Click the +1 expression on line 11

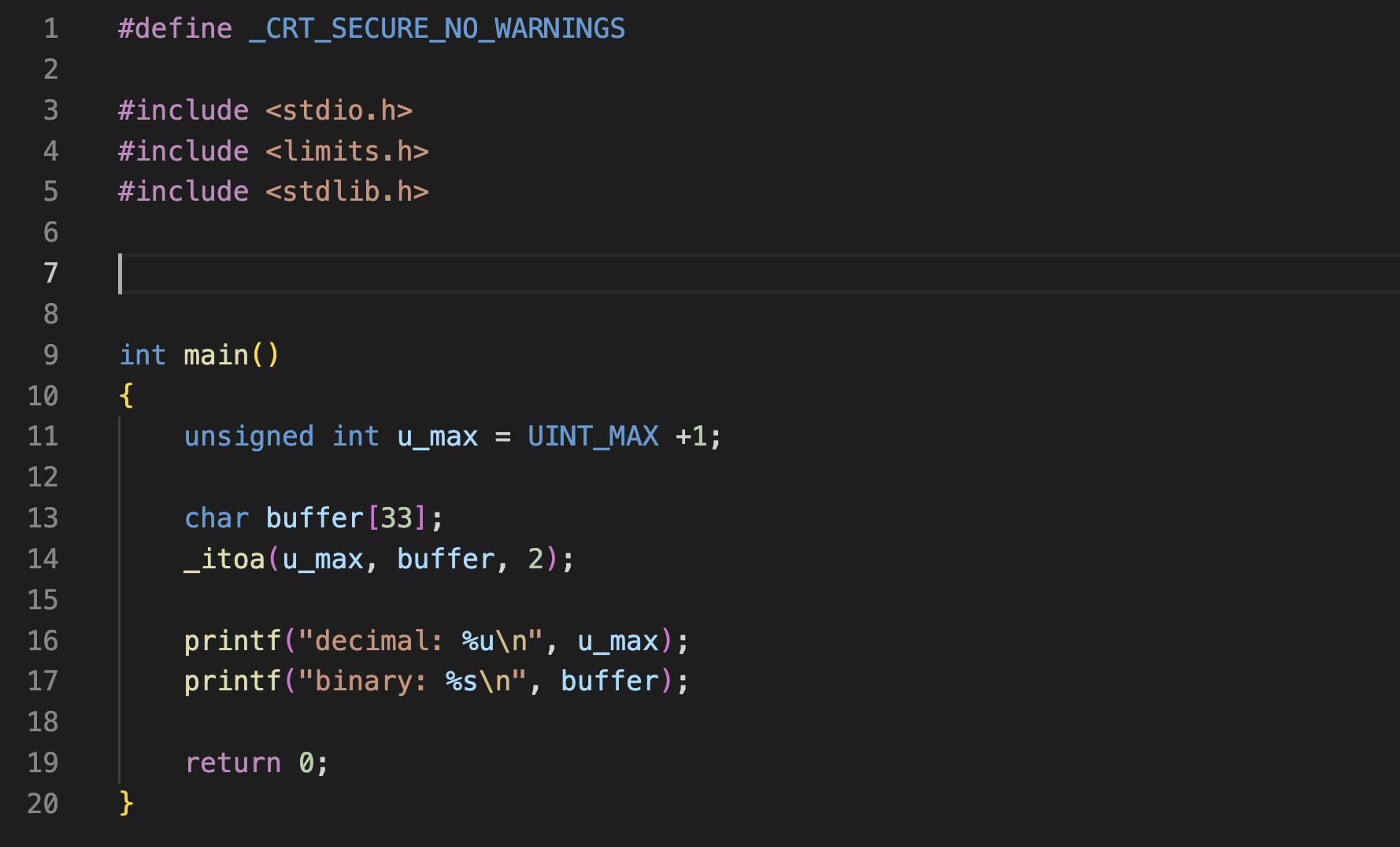(x=691, y=436)
